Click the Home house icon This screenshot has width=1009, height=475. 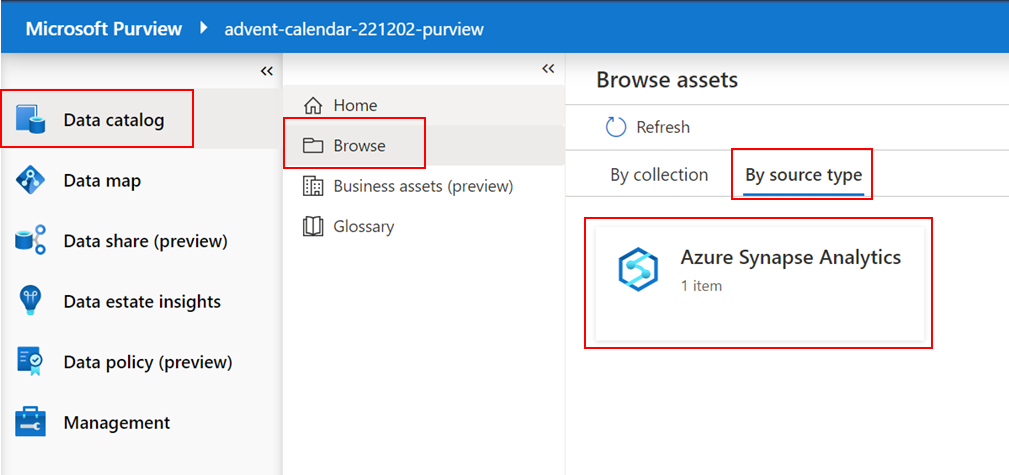pos(313,105)
